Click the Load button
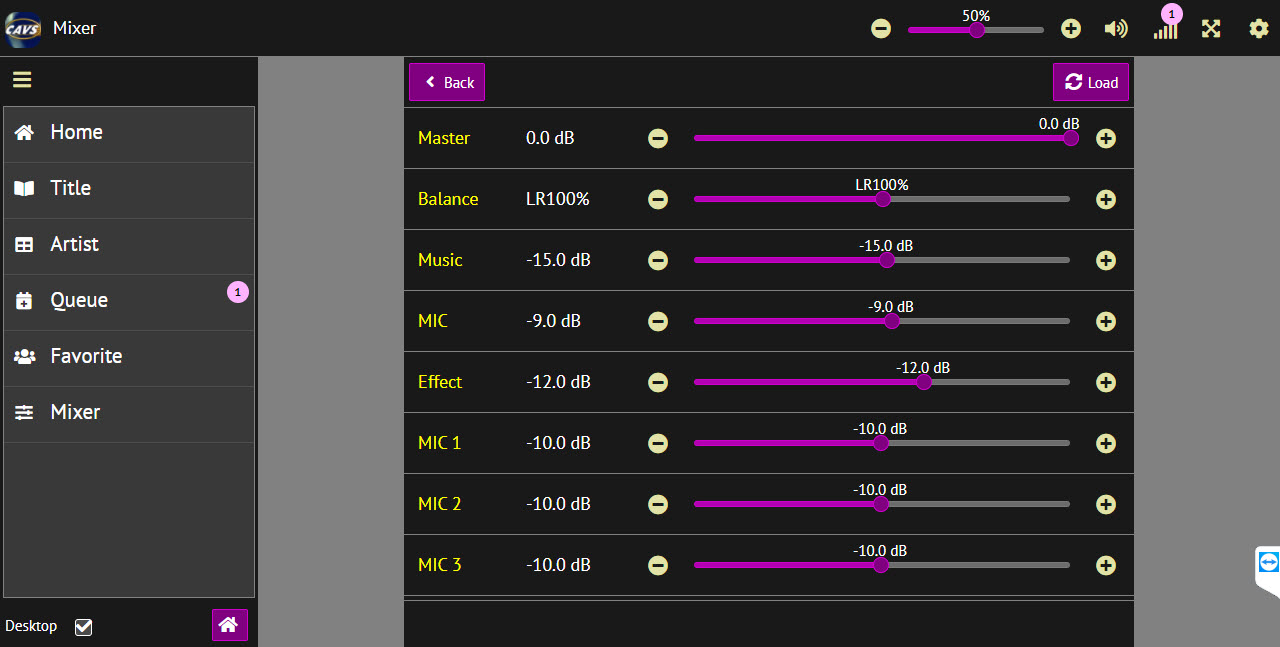 coord(1091,83)
